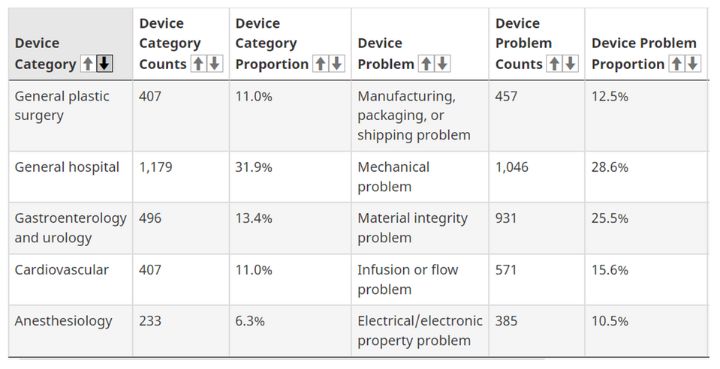Sort Device Problem Counts descending
The image size is (720, 369).
pyautogui.click(x=570, y=64)
